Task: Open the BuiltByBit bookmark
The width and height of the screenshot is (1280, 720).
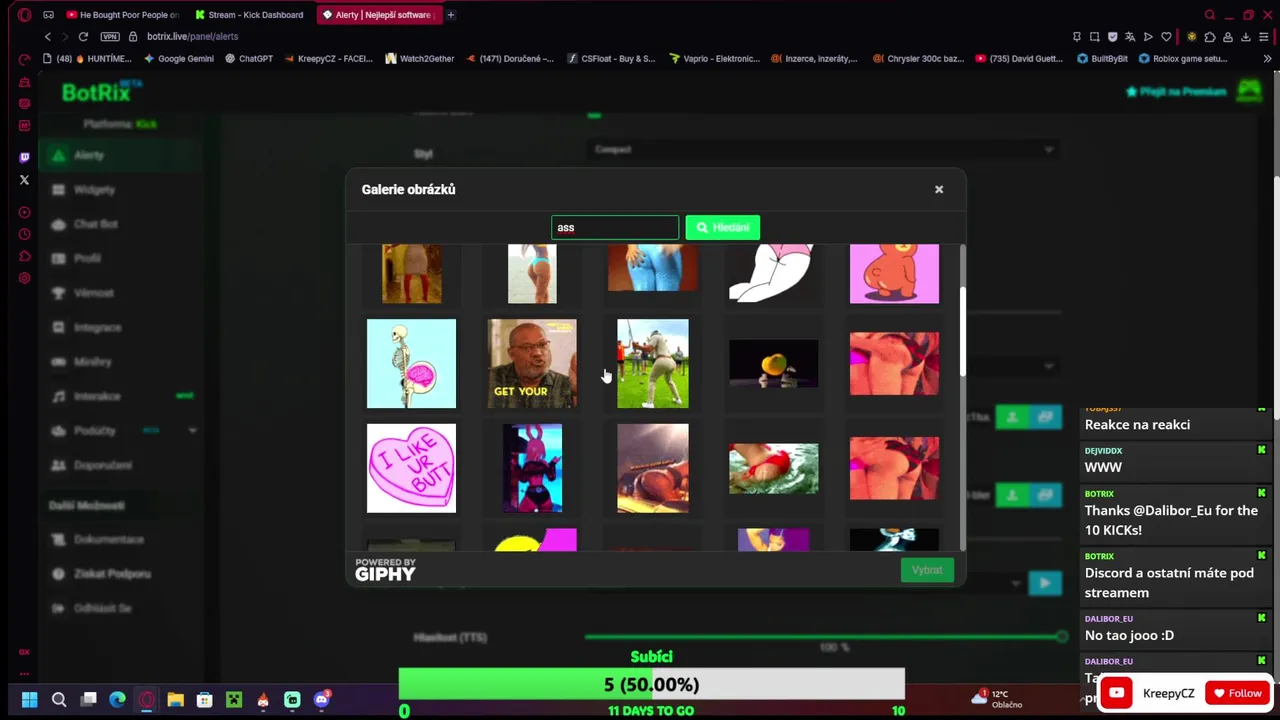Action: [1102, 59]
